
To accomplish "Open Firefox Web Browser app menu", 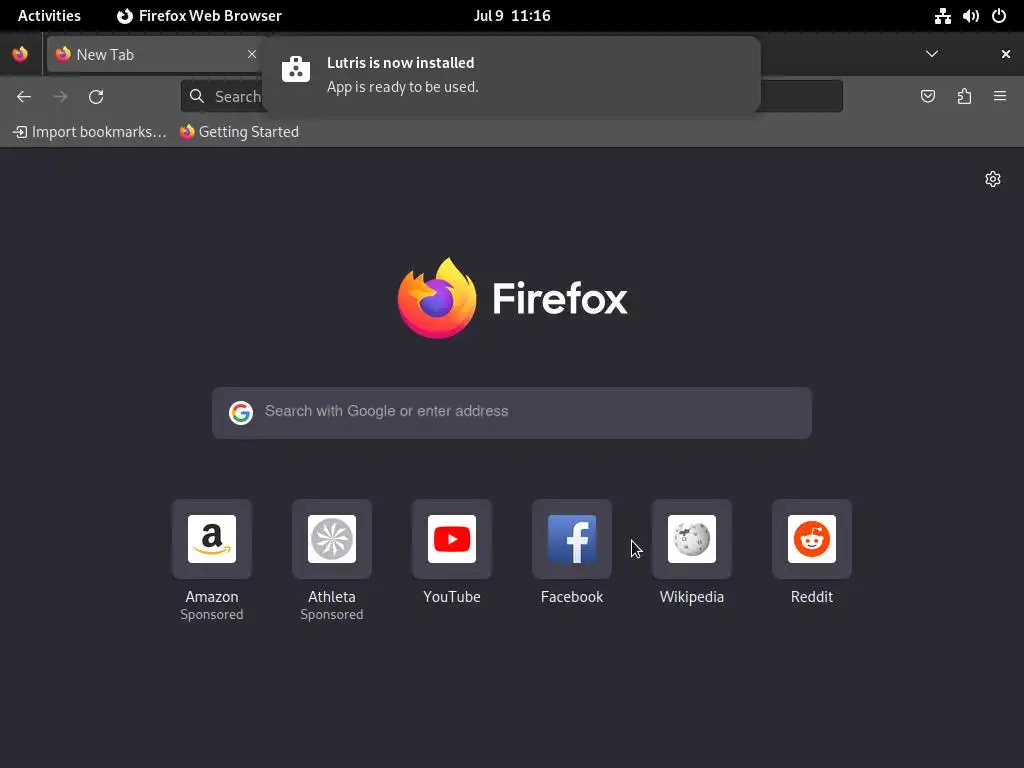I will click(x=199, y=16).
